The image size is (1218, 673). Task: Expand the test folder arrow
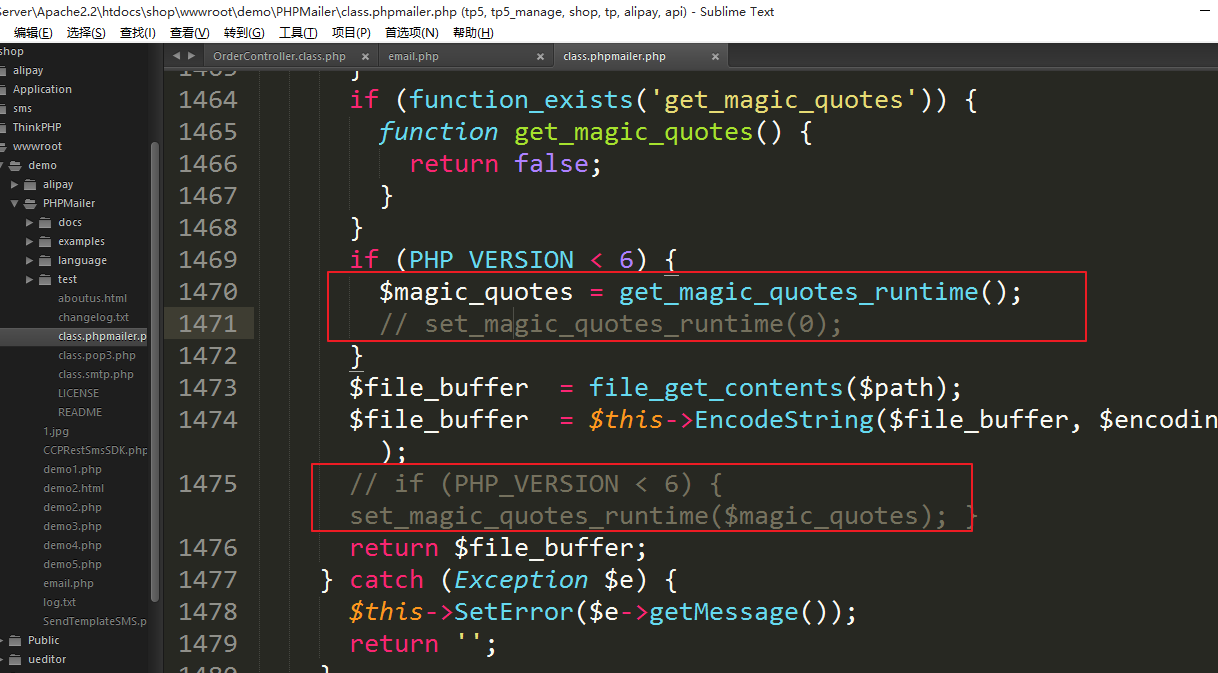(30, 279)
